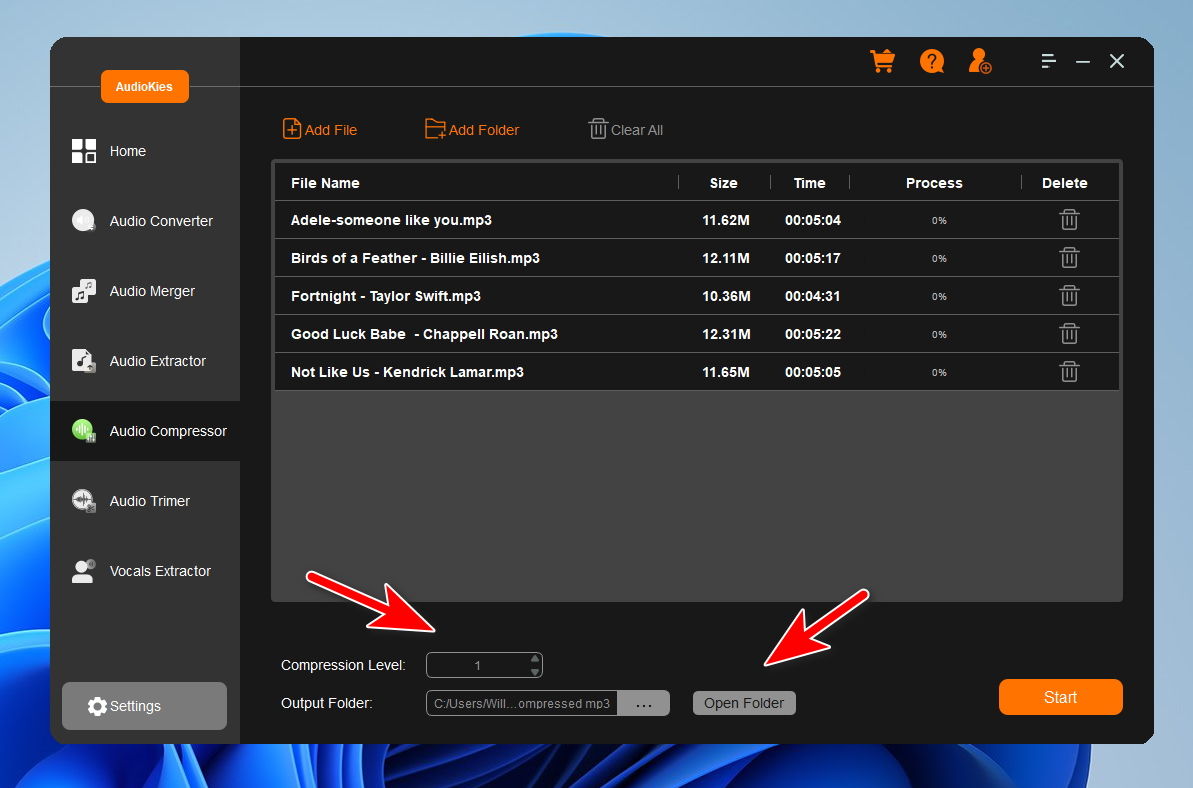
Task: Click size value 12.11M
Action: [x=726, y=259]
